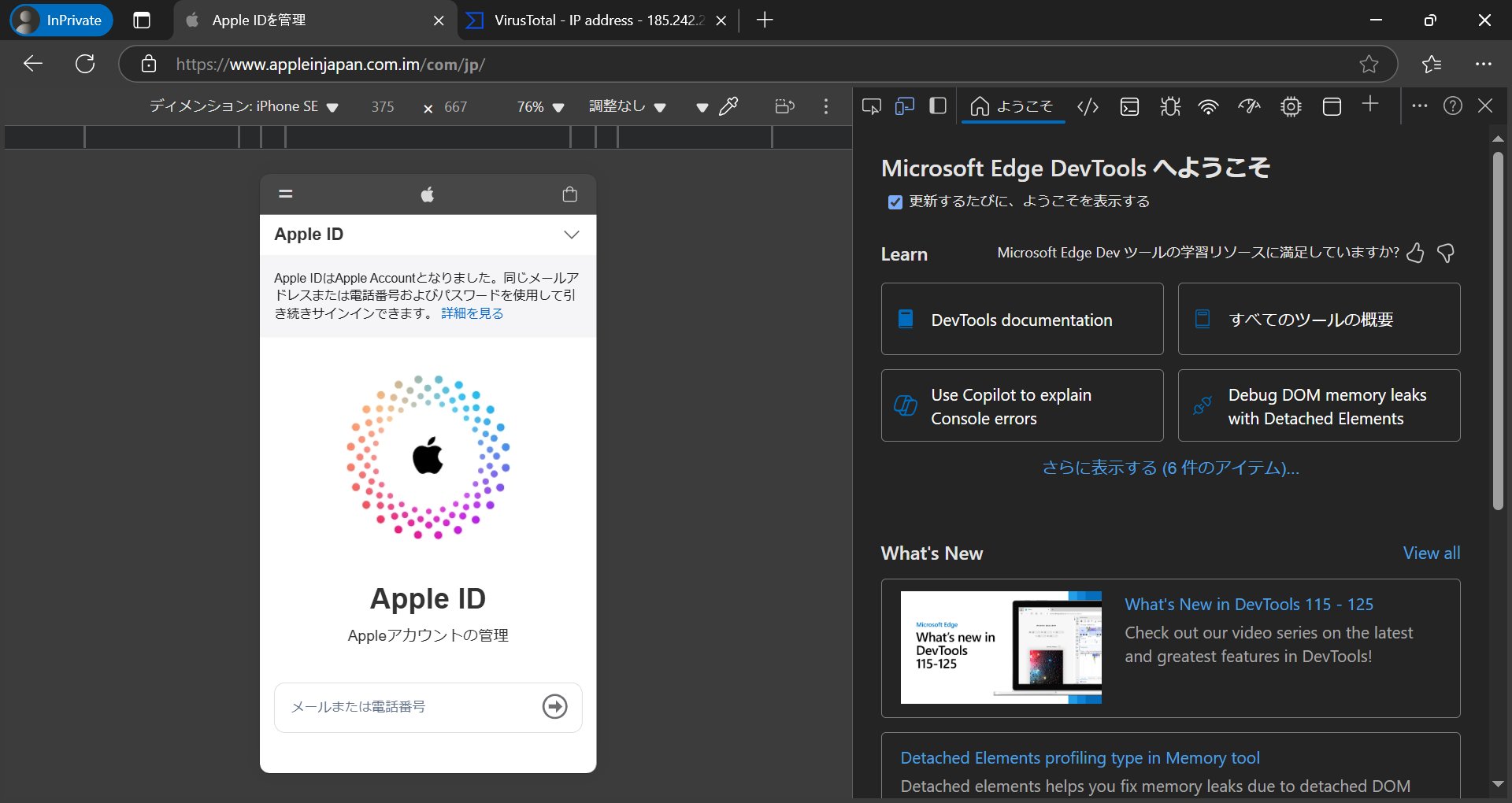Open the 調整なし throttling dropdown

627,106
